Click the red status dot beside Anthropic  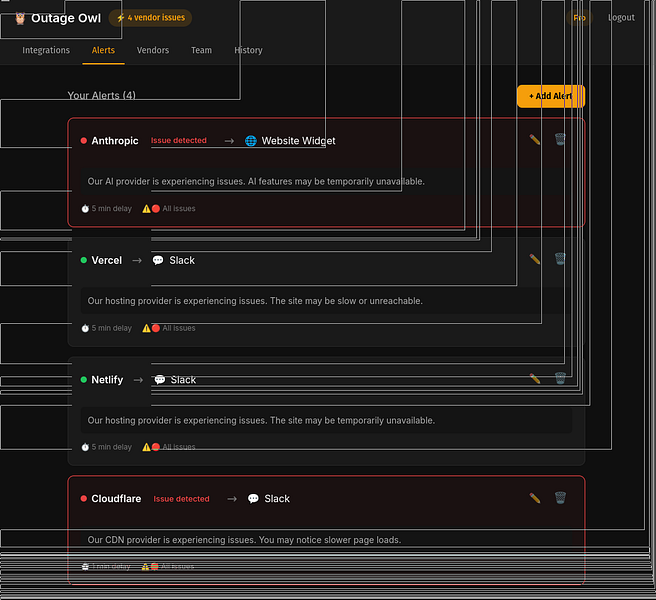(x=84, y=141)
